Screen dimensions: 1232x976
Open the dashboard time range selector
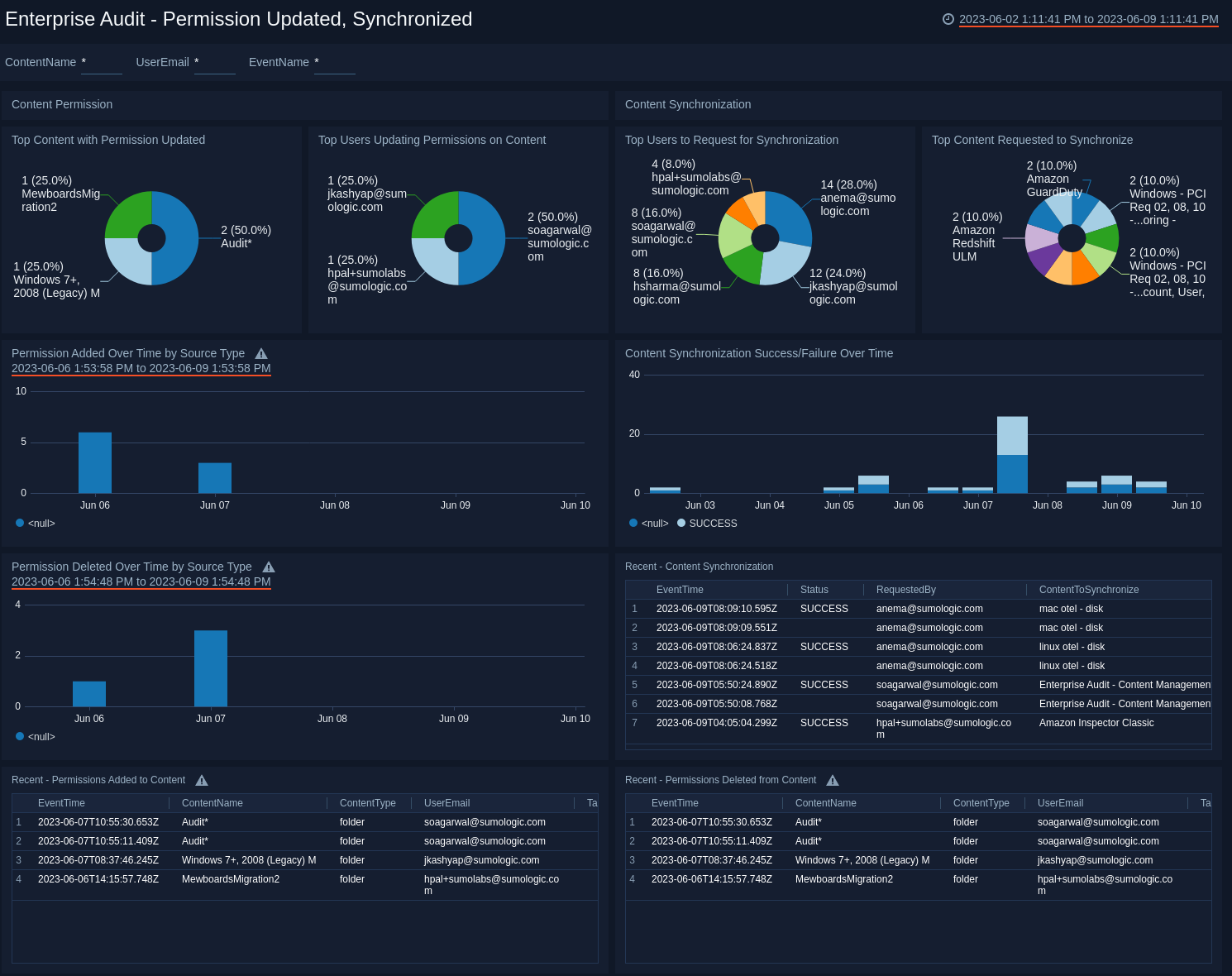tap(1088, 19)
